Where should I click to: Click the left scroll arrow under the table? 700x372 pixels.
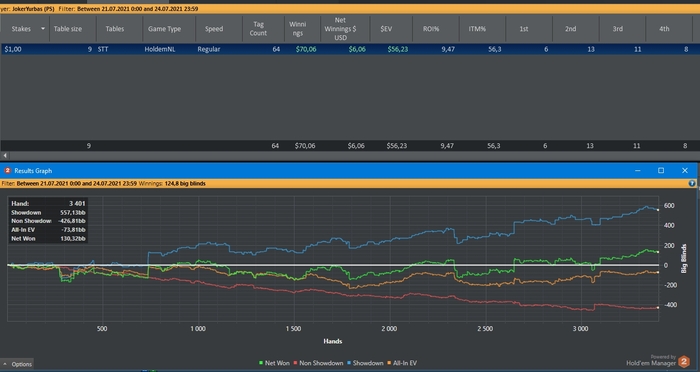coord(5,155)
